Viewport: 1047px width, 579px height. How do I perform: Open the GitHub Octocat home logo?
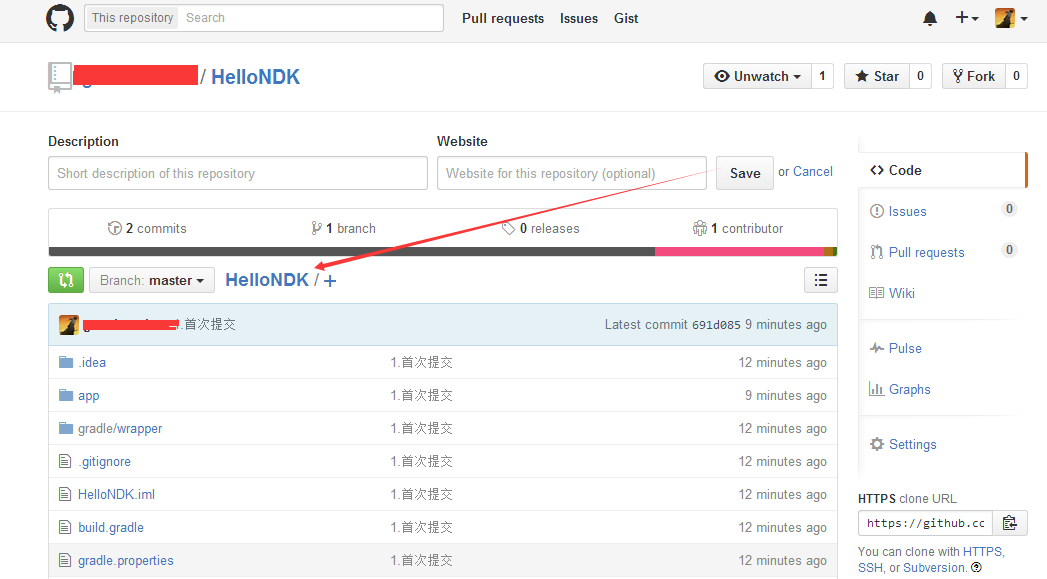click(59, 18)
